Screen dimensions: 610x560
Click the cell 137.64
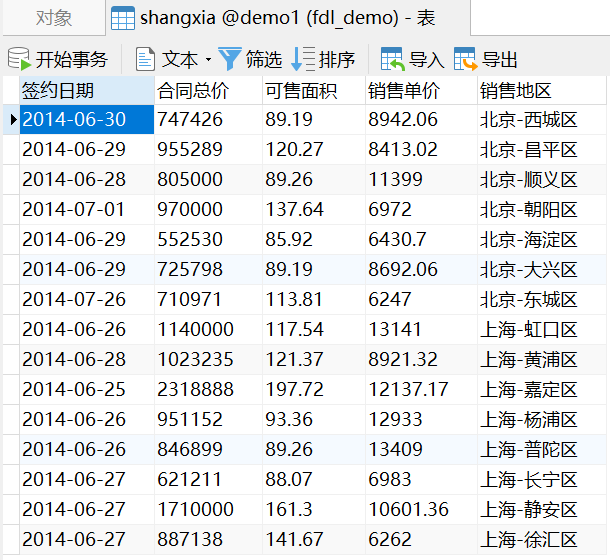[x=314, y=209]
